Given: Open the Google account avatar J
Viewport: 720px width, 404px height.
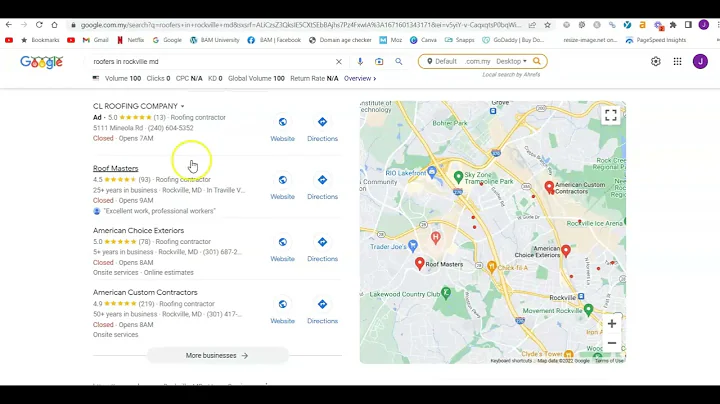Looking at the screenshot, I should click(x=700, y=62).
